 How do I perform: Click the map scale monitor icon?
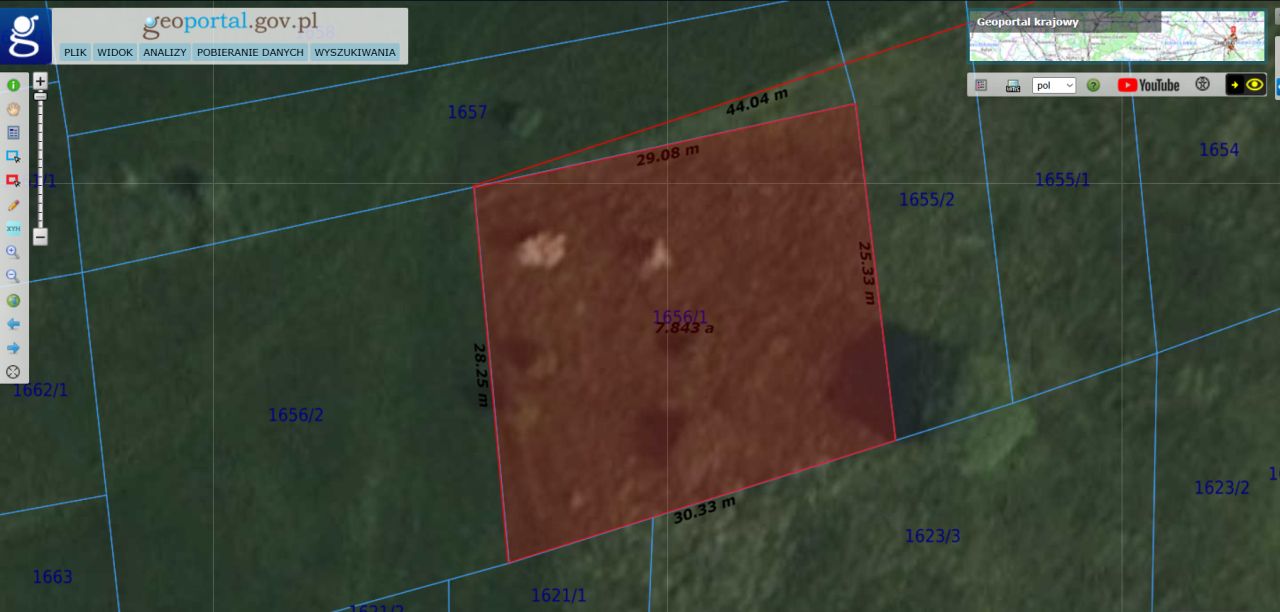1012,85
